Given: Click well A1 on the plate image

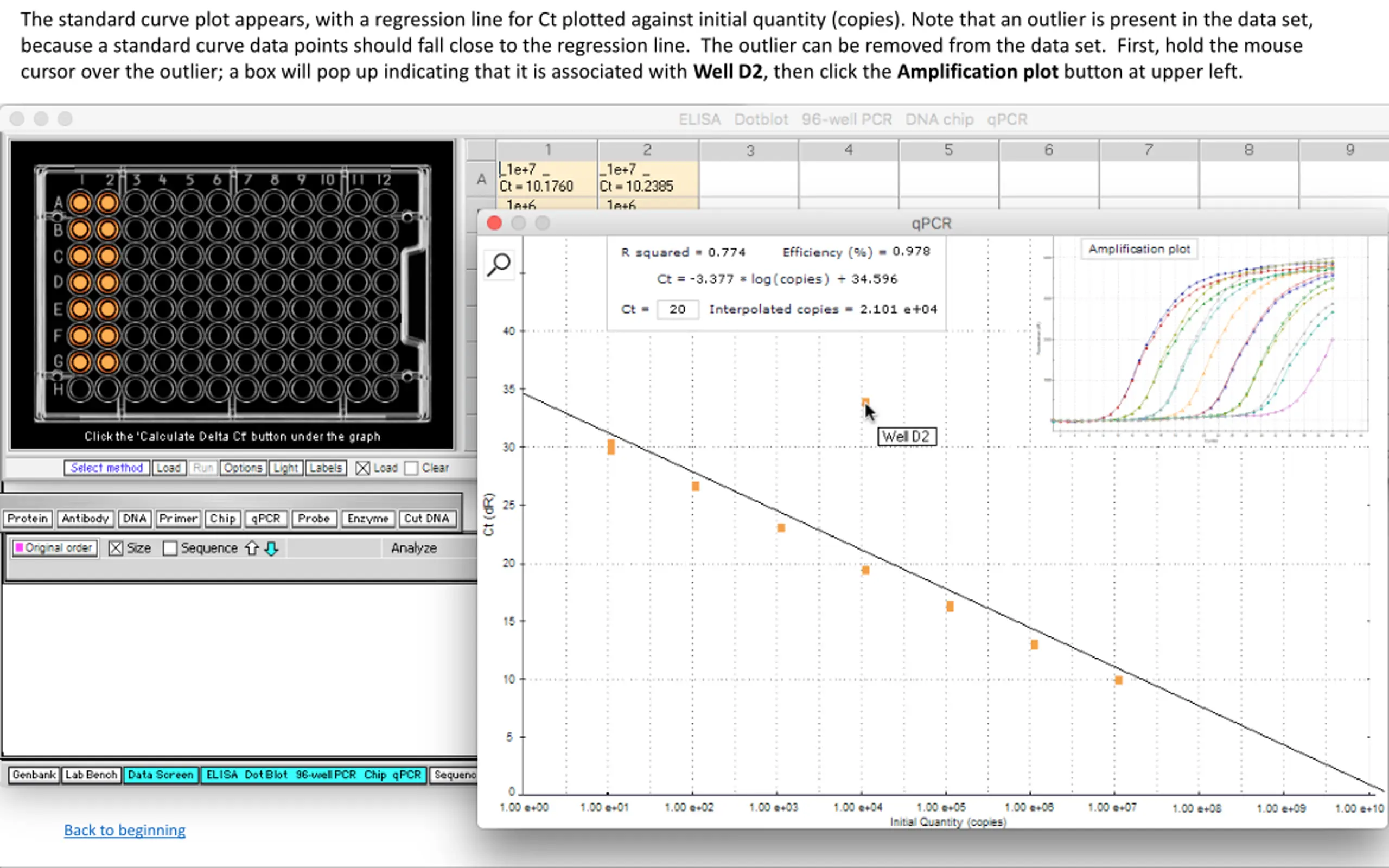Looking at the screenshot, I should 80,203.
